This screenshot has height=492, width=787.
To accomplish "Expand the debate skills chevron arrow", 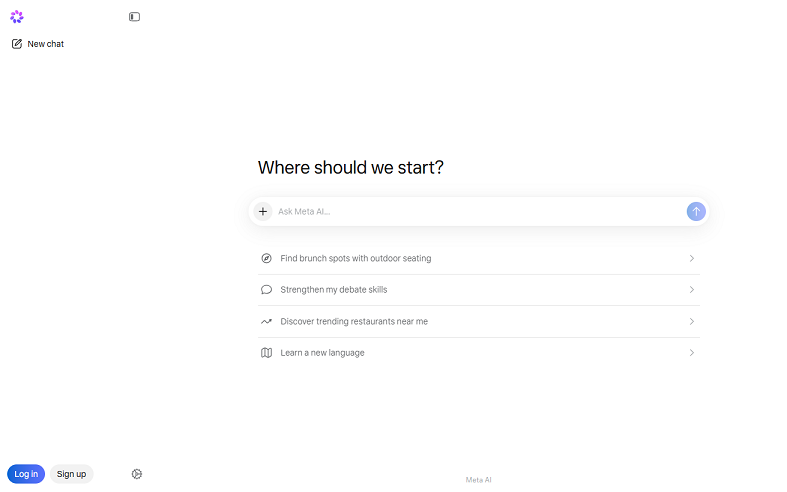I will [x=692, y=290].
